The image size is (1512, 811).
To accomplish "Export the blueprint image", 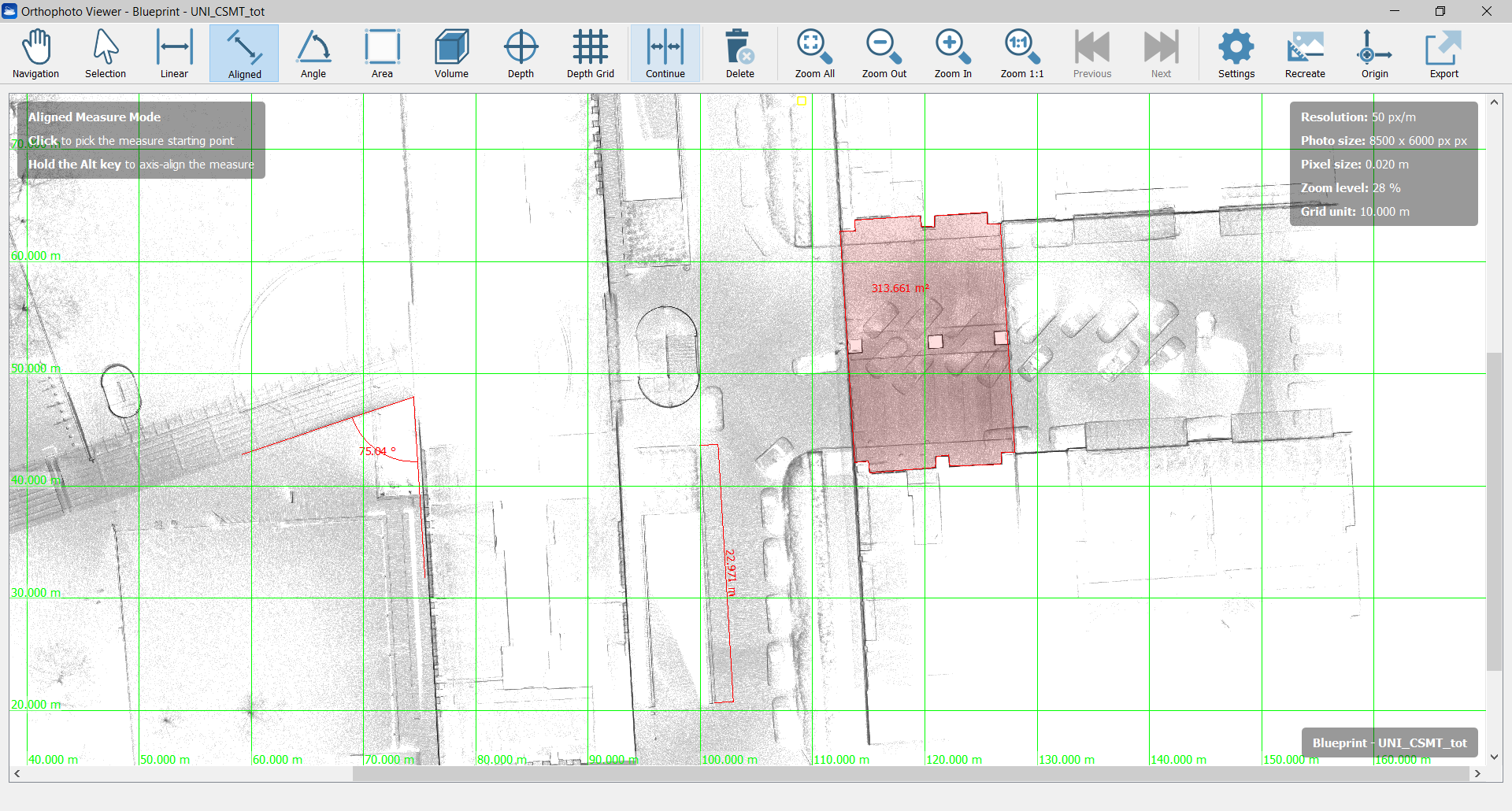I will tap(1443, 54).
